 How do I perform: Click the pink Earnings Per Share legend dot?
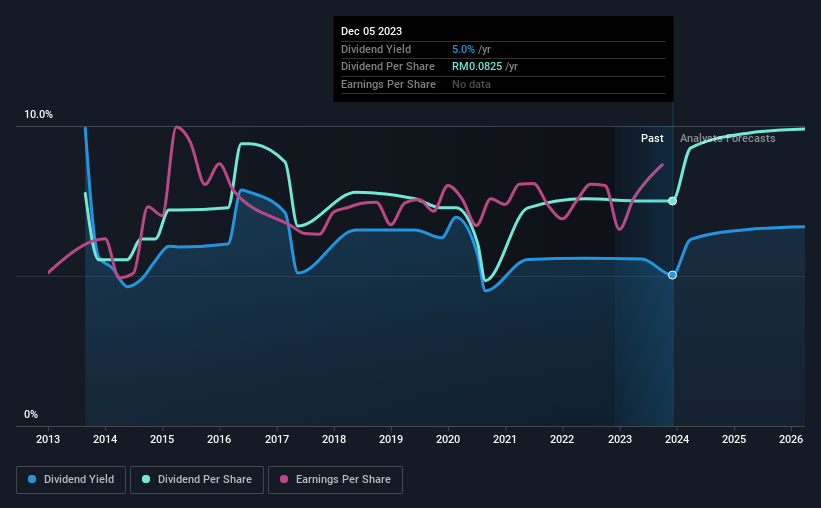pos(284,479)
